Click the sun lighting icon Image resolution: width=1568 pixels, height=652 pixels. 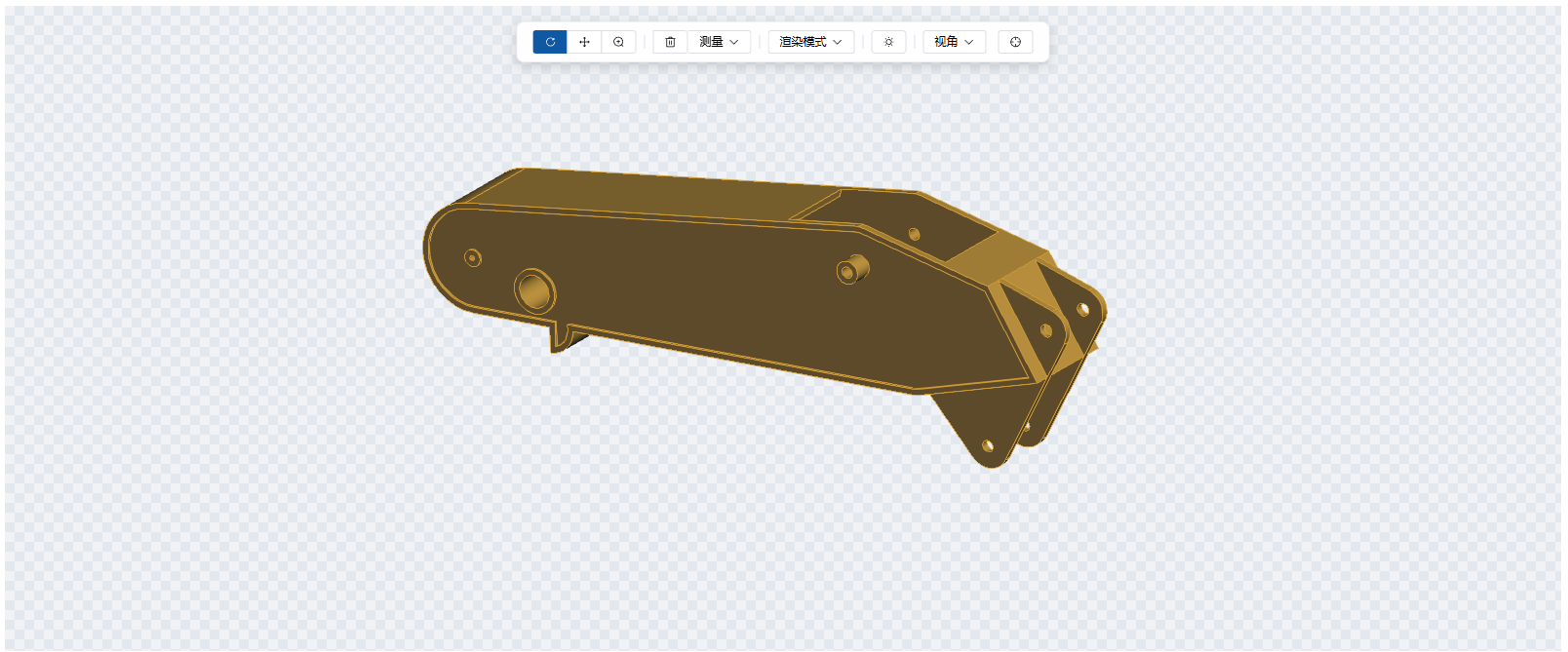point(888,42)
